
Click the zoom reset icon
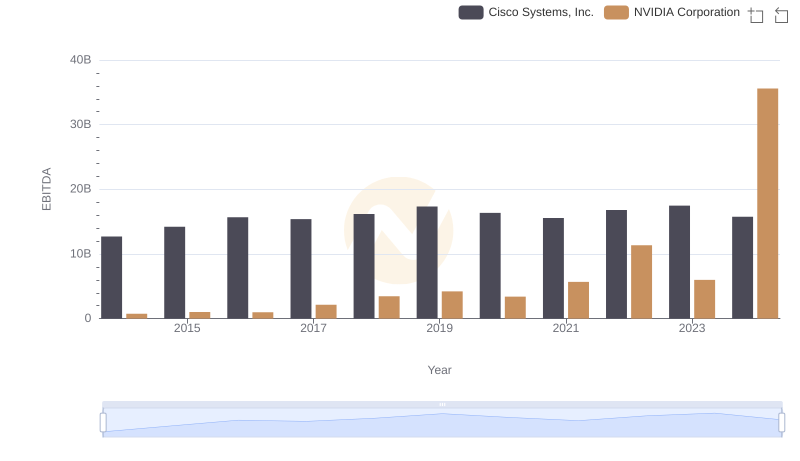tap(781, 15)
